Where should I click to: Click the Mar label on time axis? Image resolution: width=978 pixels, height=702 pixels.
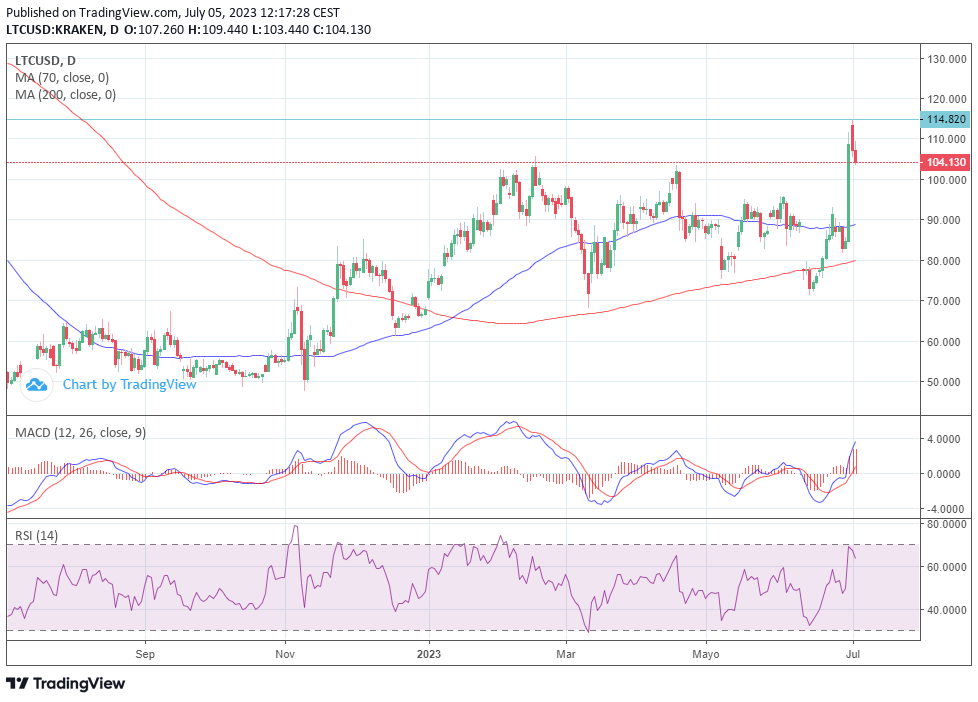(x=566, y=654)
